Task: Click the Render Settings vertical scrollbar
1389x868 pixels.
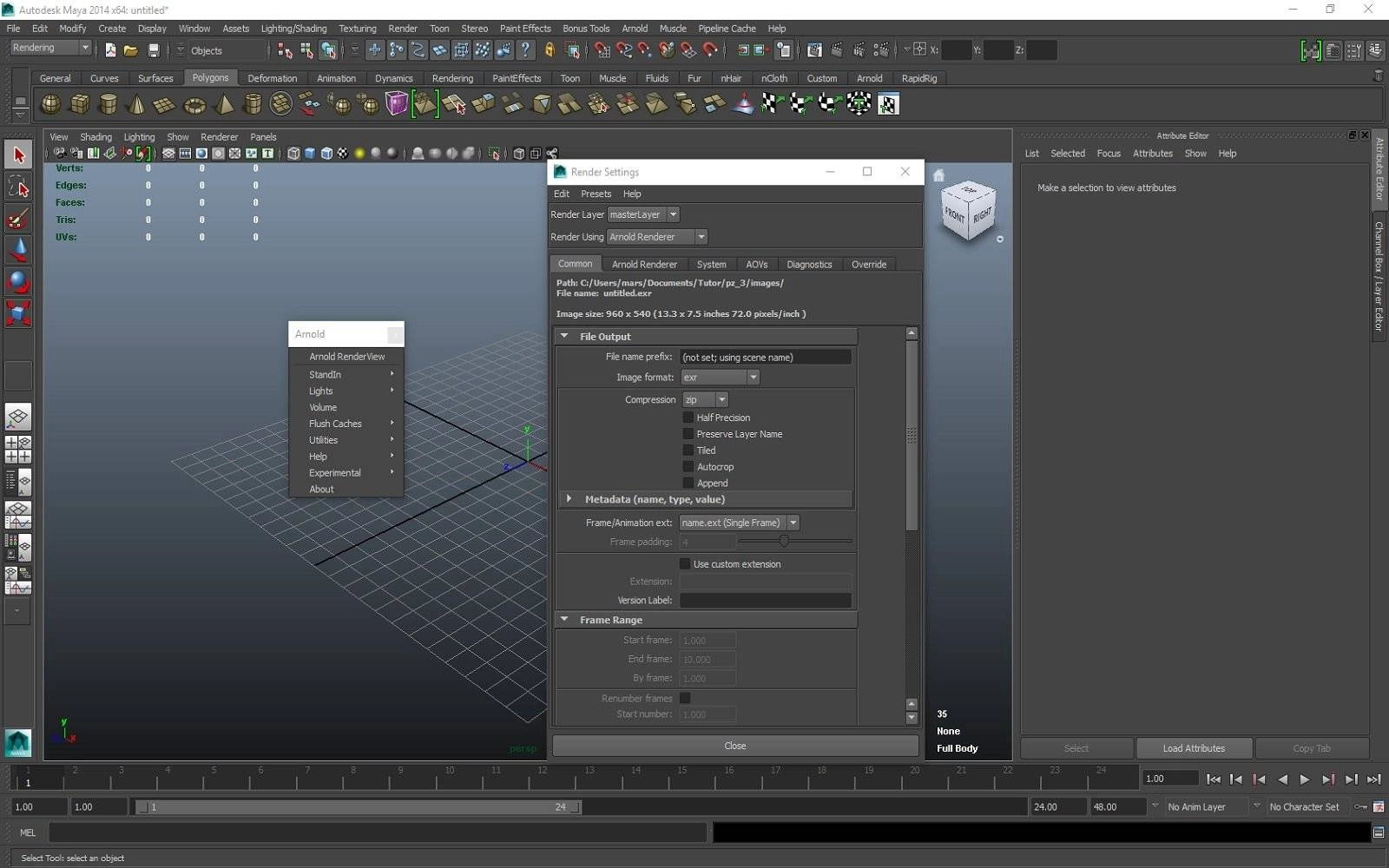Action: point(912,434)
